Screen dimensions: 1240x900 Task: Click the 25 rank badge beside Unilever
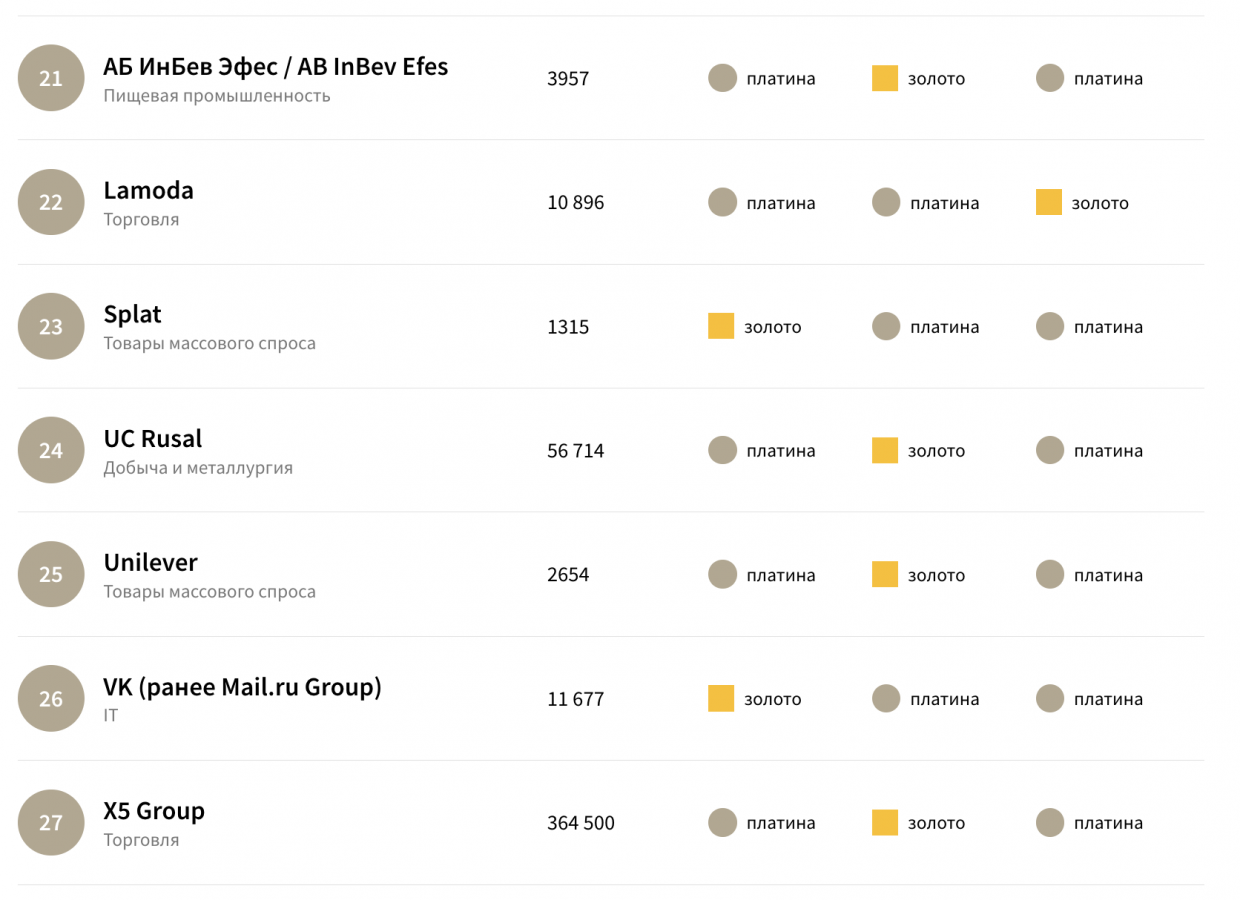tap(51, 574)
